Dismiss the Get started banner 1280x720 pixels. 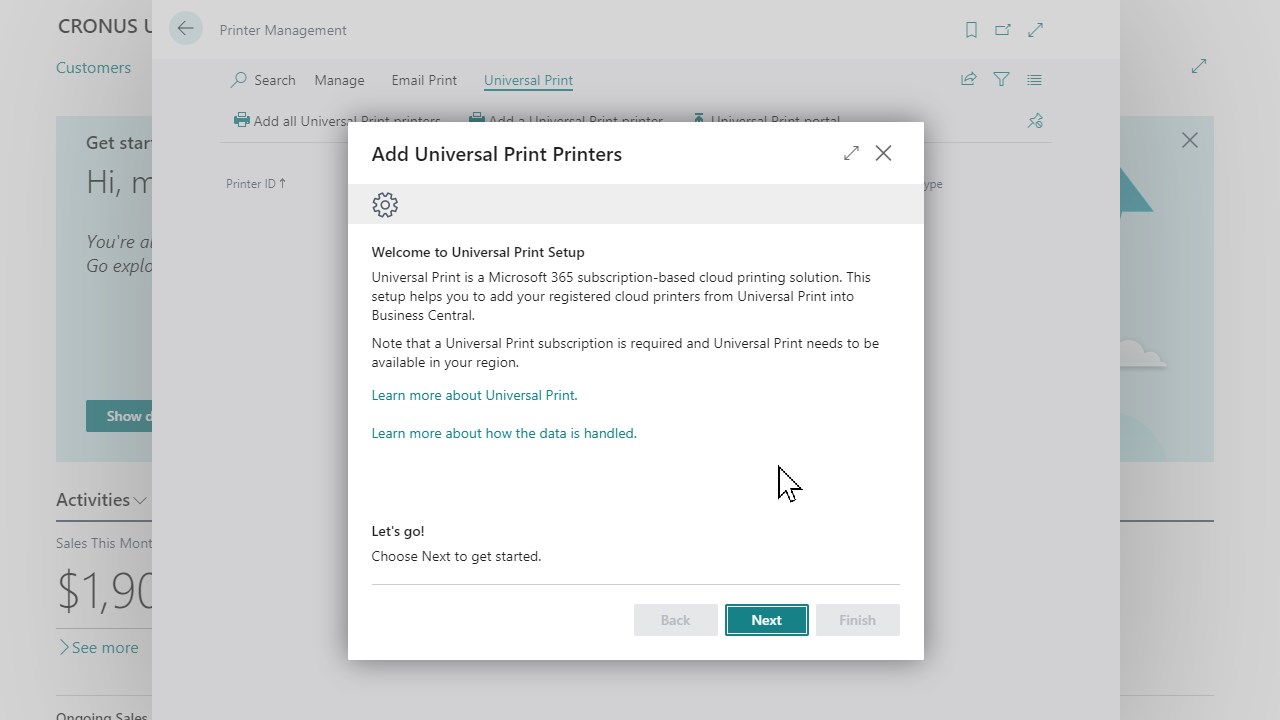(x=1190, y=140)
